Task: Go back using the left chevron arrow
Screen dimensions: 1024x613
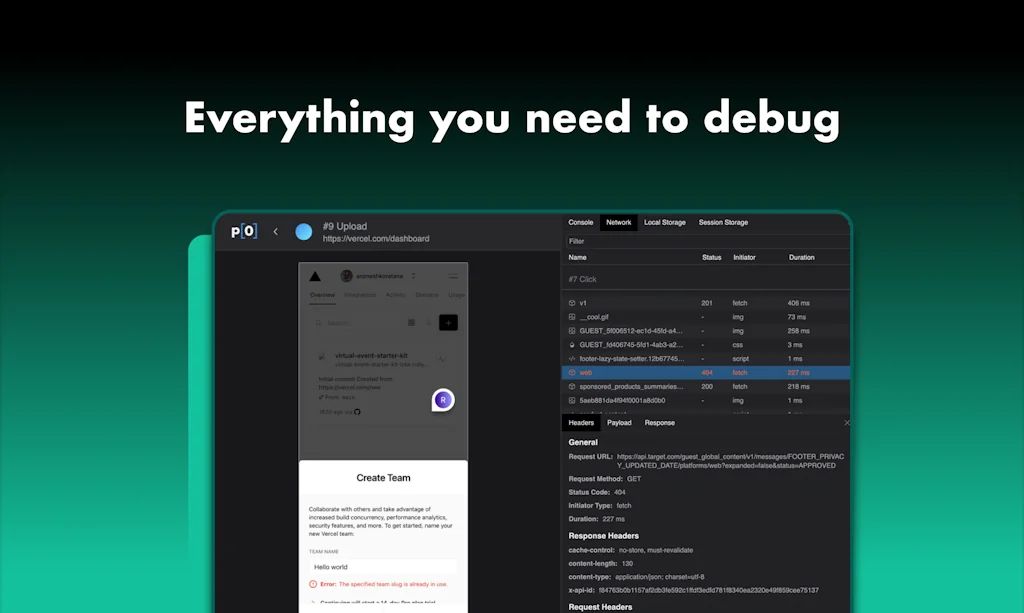Action: click(276, 232)
